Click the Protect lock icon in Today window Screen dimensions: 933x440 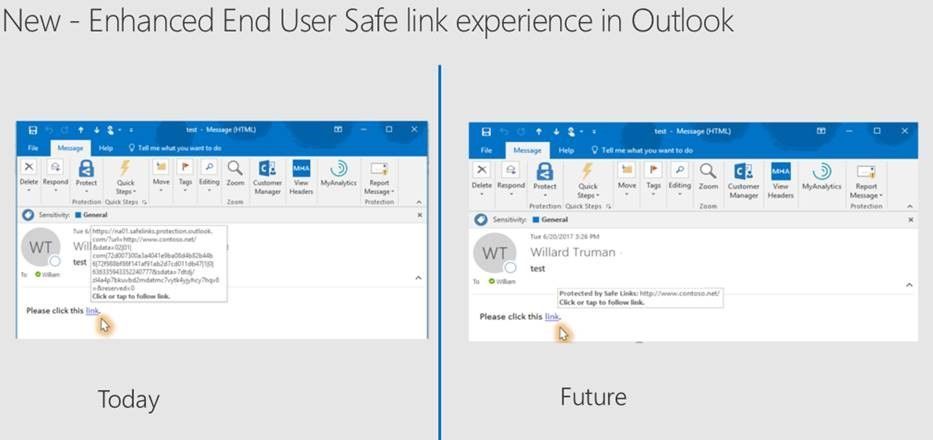[x=86, y=169]
